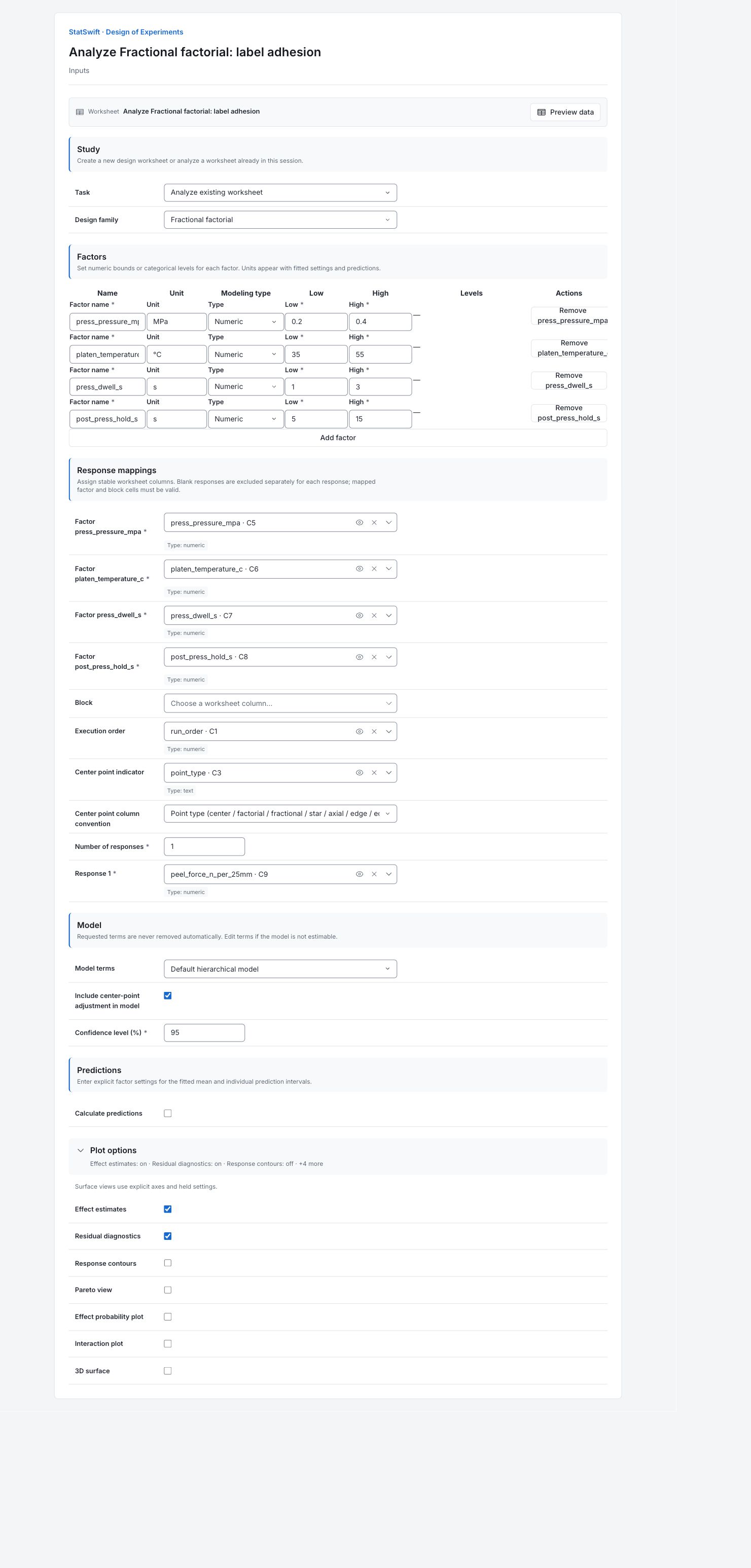Enable Response contours checkbox

coord(167,1263)
